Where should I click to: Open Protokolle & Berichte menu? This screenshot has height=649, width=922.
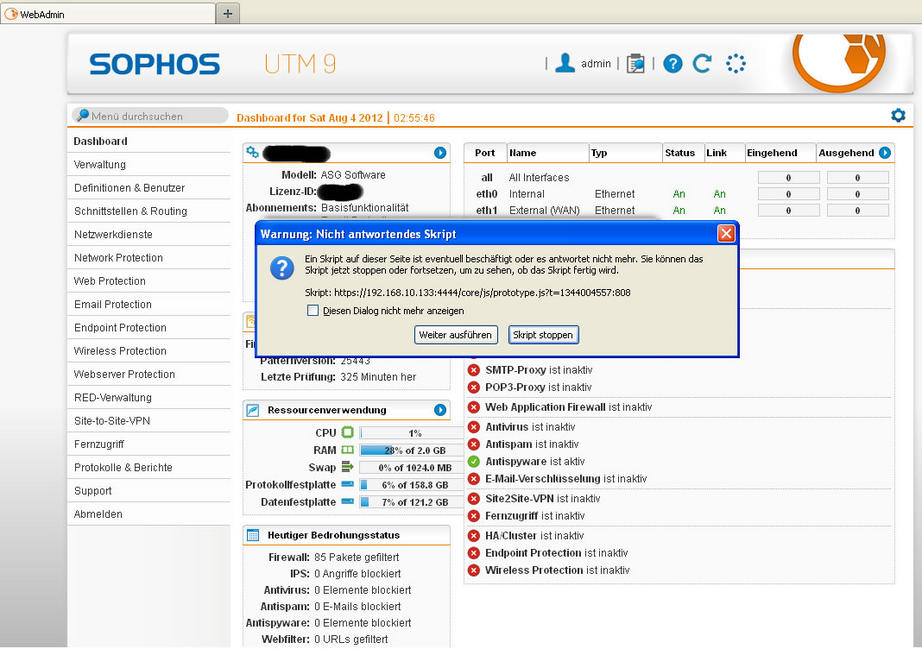click(149, 467)
